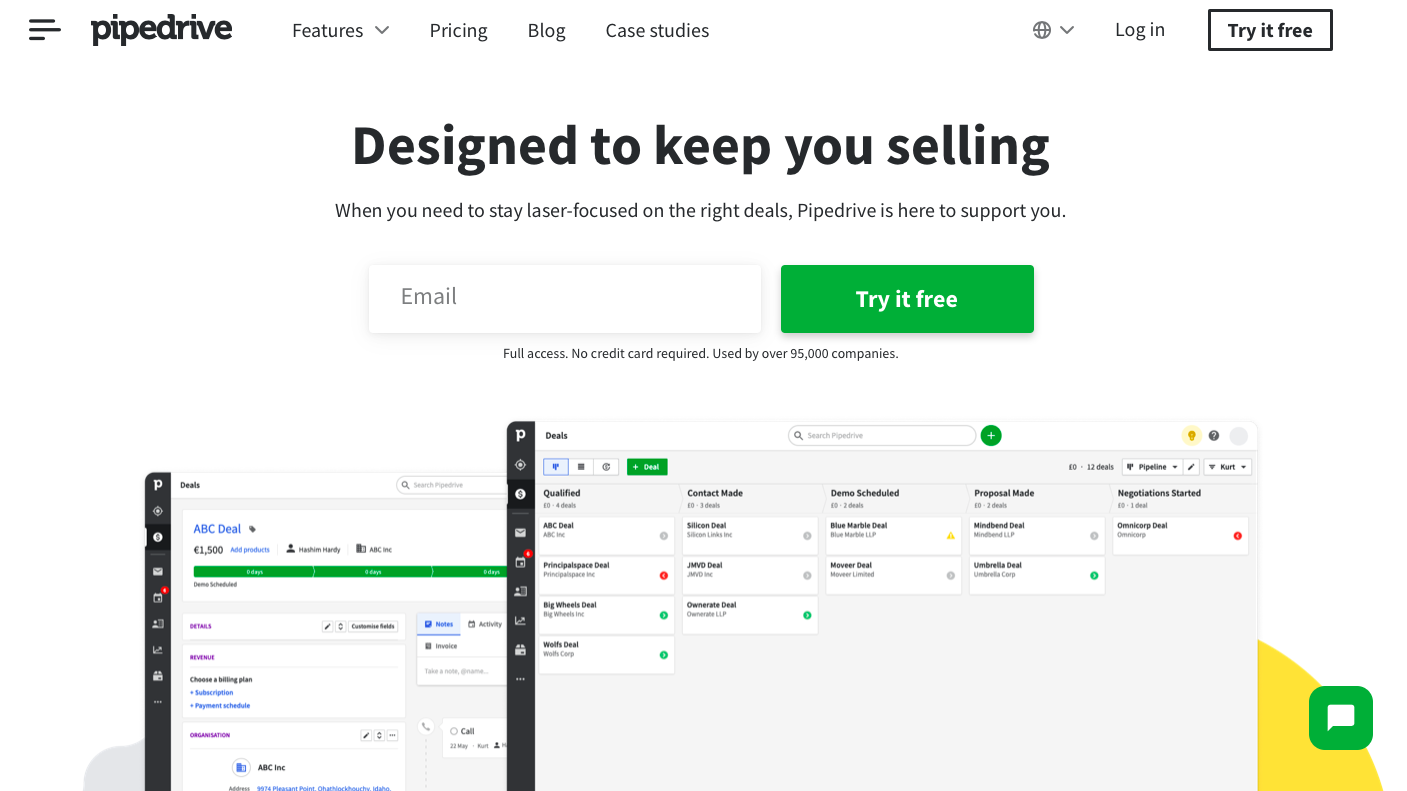Click the P logo in the Deals board sidebar
Screen dimensions: 1407x791
pos(520,435)
